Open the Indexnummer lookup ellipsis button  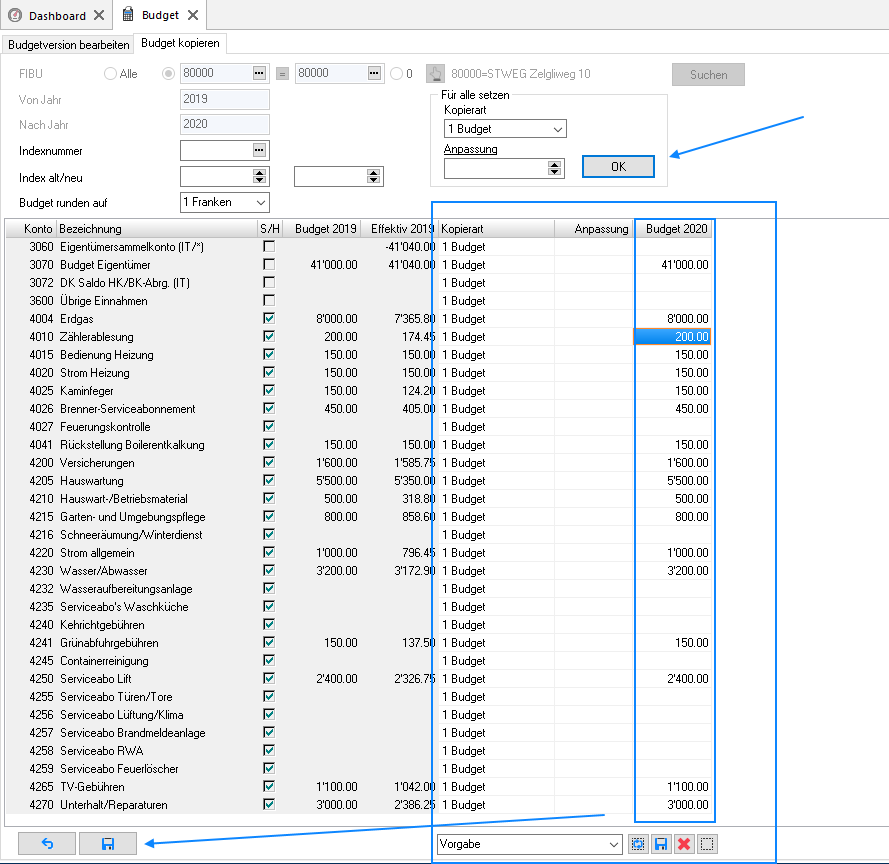[259, 150]
